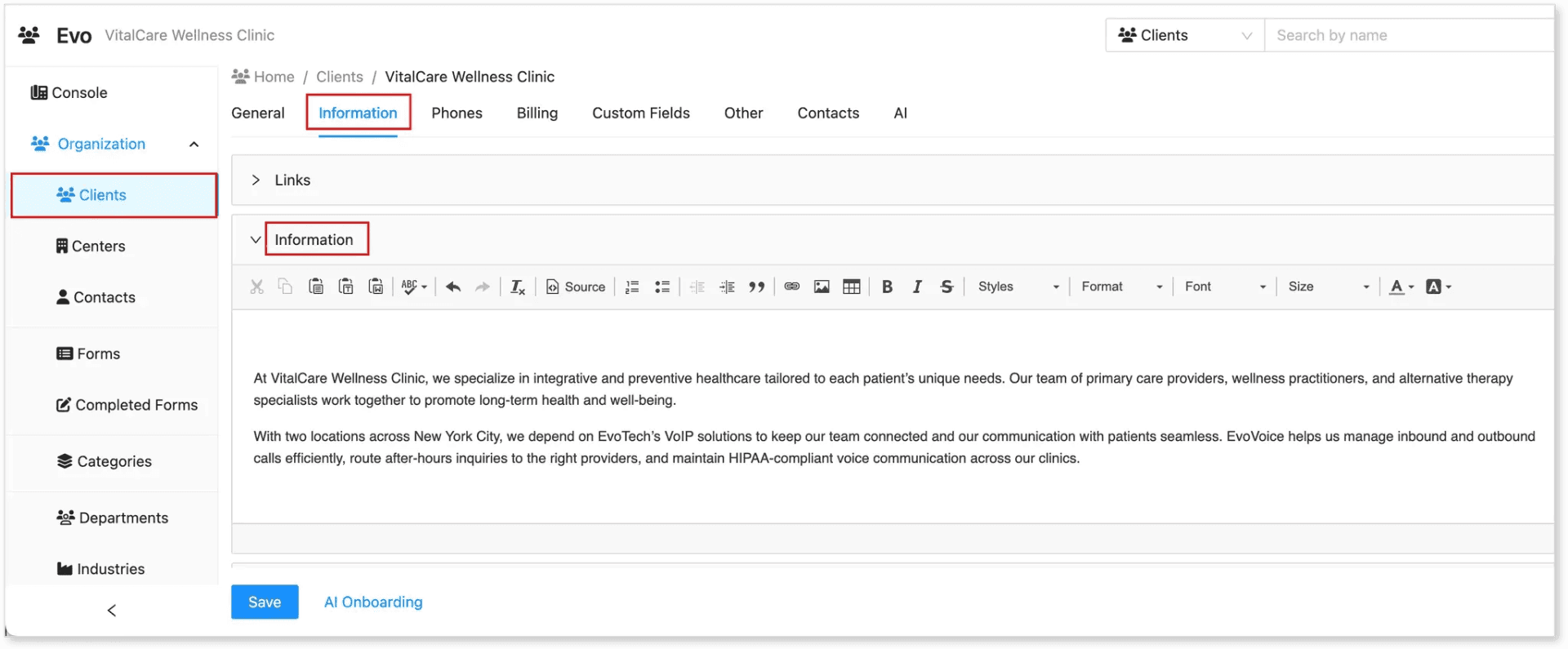
Task: Collapse the Information section
Action: [x=256, y=240]
